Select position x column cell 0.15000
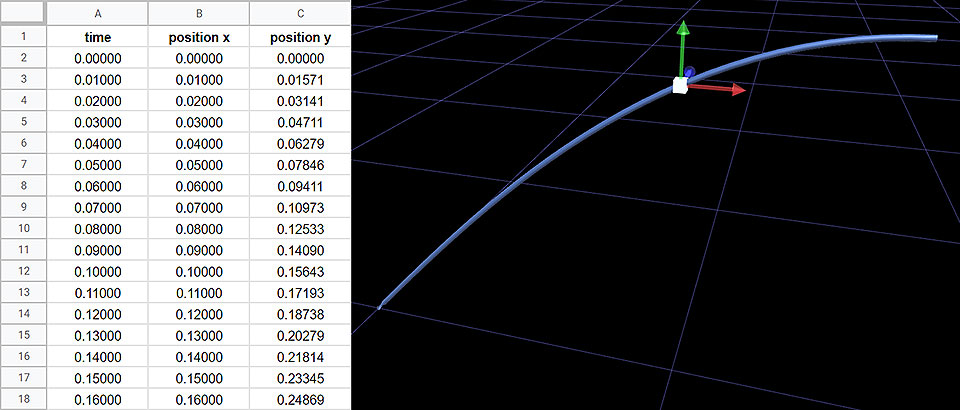Screen dimensions: 960x410 (x=199, y=378)
